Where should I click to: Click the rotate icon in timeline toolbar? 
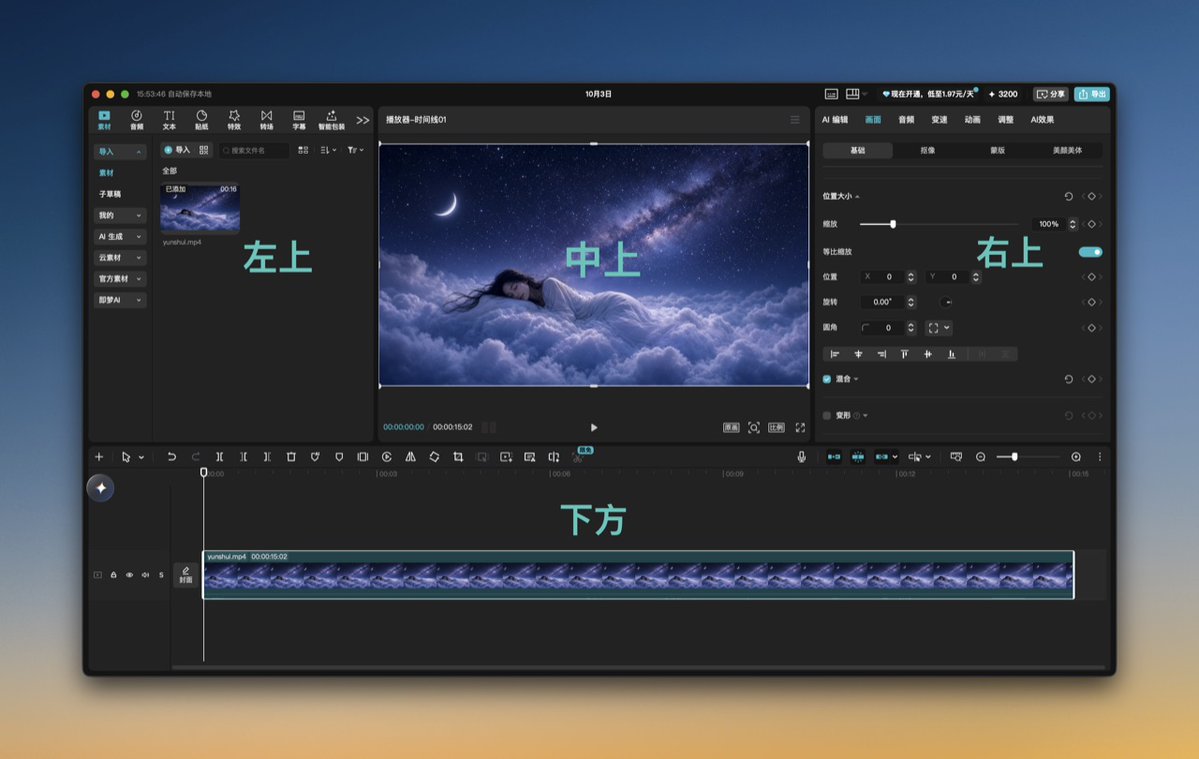tap(434, 457)
